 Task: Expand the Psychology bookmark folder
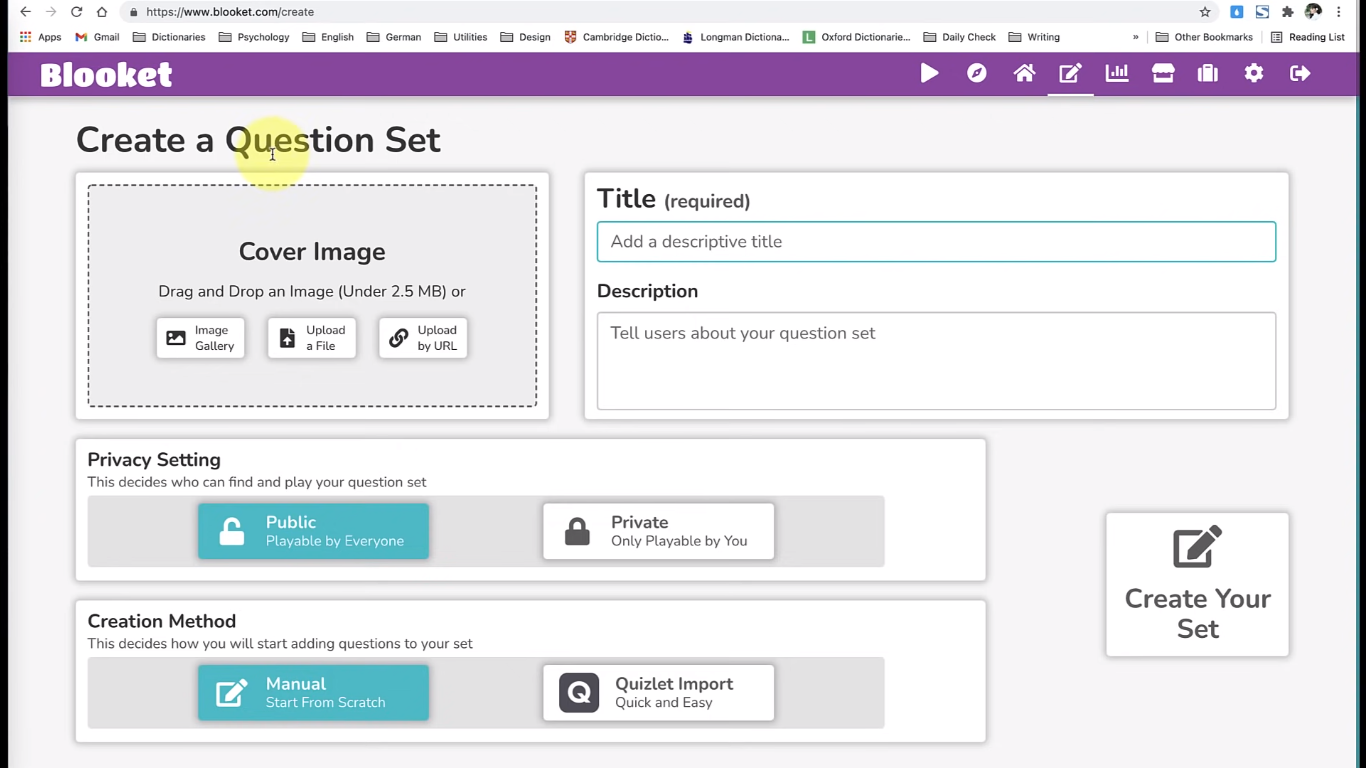point(254,37)
